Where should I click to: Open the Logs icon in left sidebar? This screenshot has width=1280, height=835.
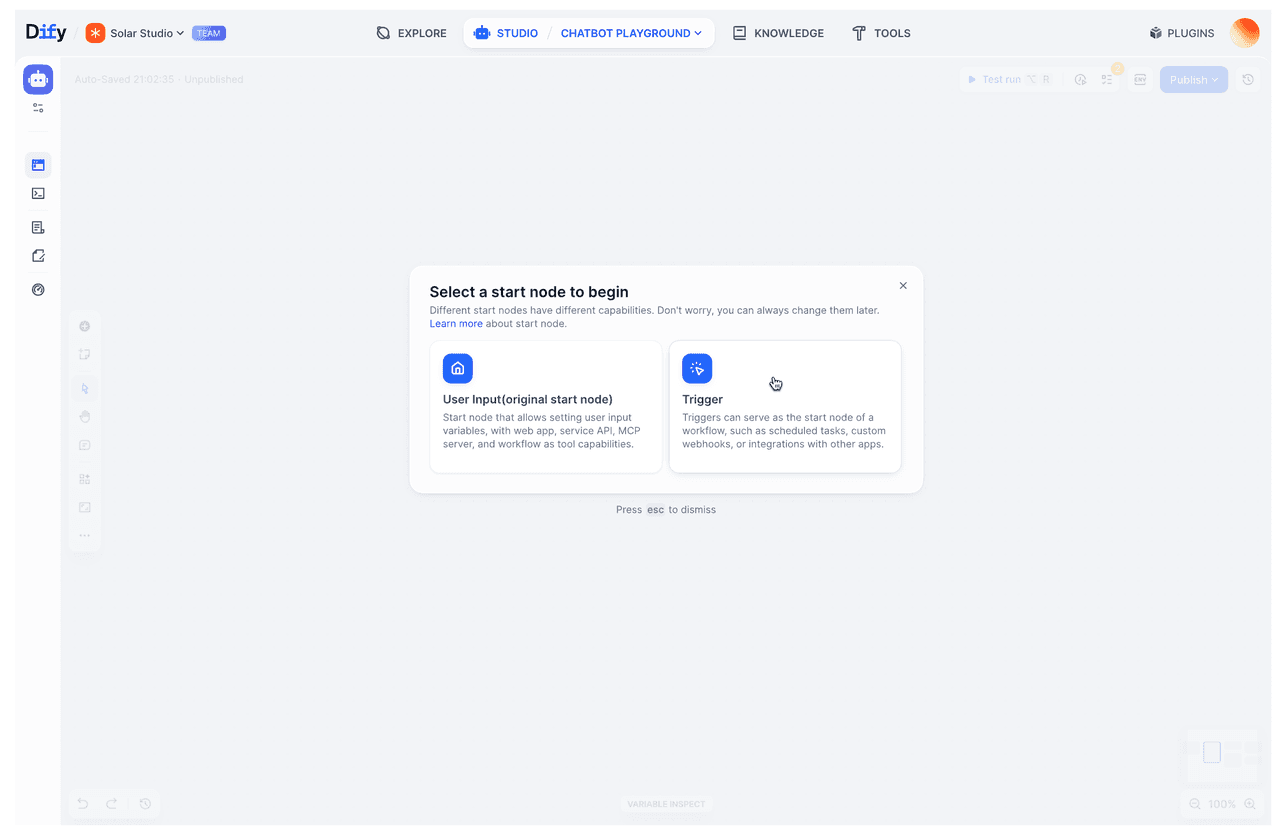tap(38, 228)
